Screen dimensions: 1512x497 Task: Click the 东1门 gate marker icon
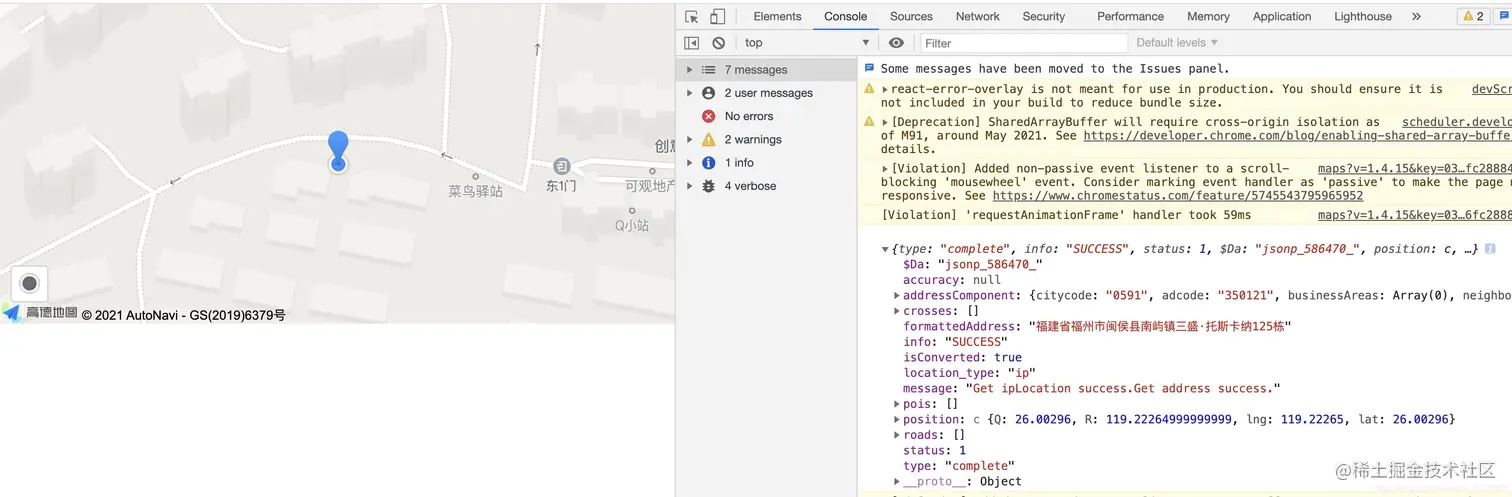562,165
